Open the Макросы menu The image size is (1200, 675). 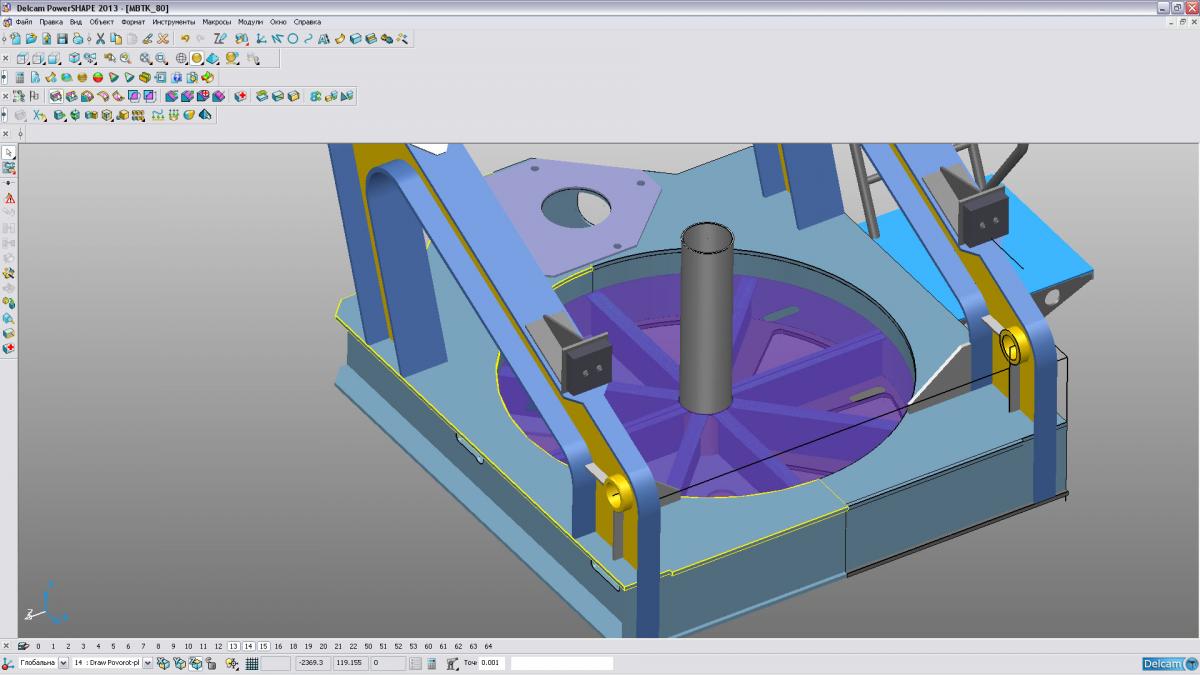[216, 21]
